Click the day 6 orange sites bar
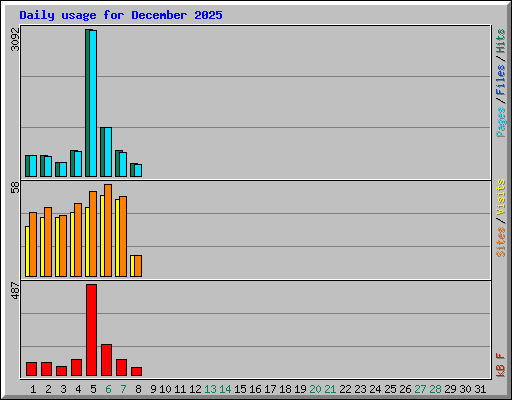 point(108,230)
